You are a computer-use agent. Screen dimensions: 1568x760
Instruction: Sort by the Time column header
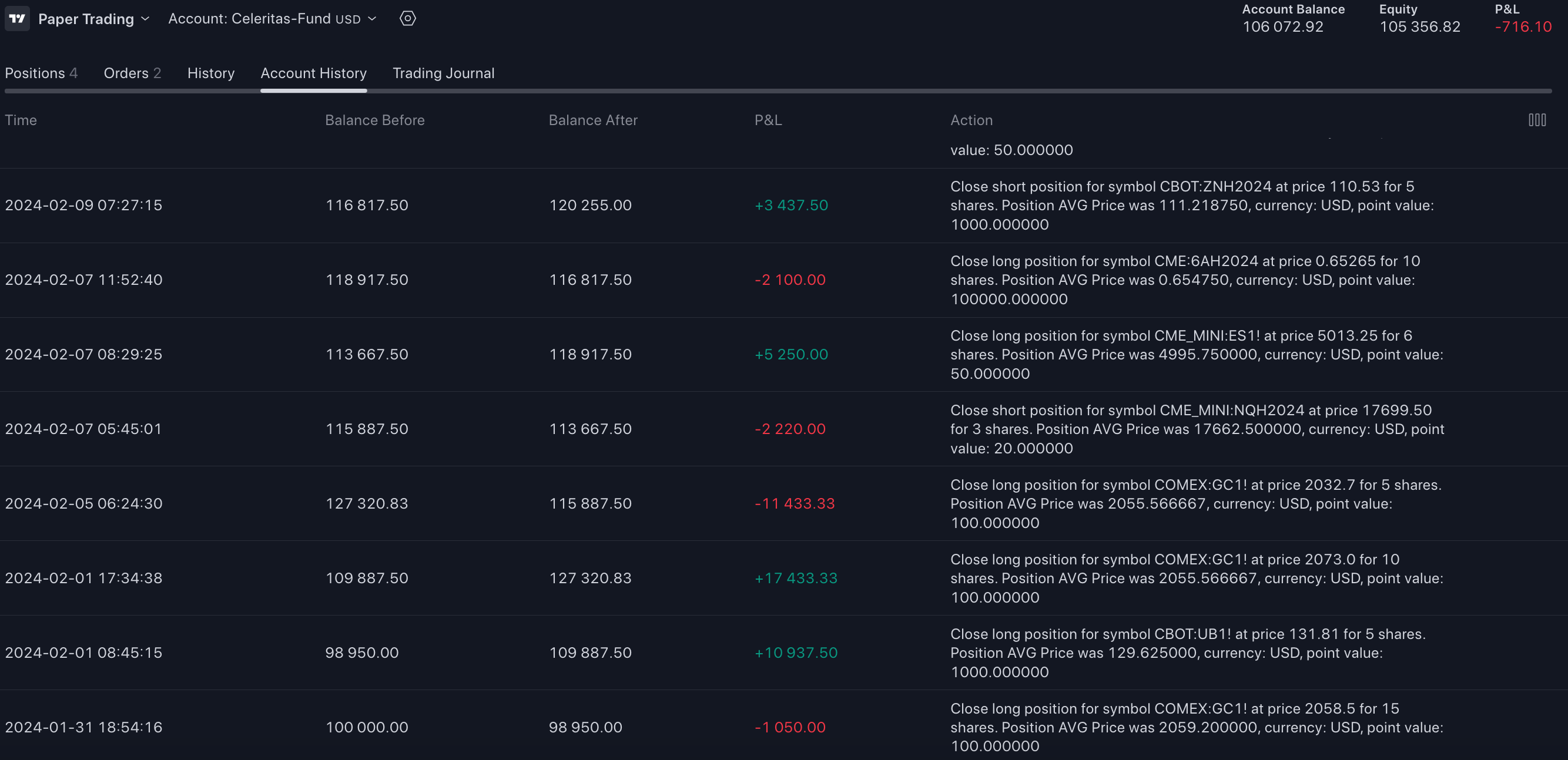click(21, 120)
